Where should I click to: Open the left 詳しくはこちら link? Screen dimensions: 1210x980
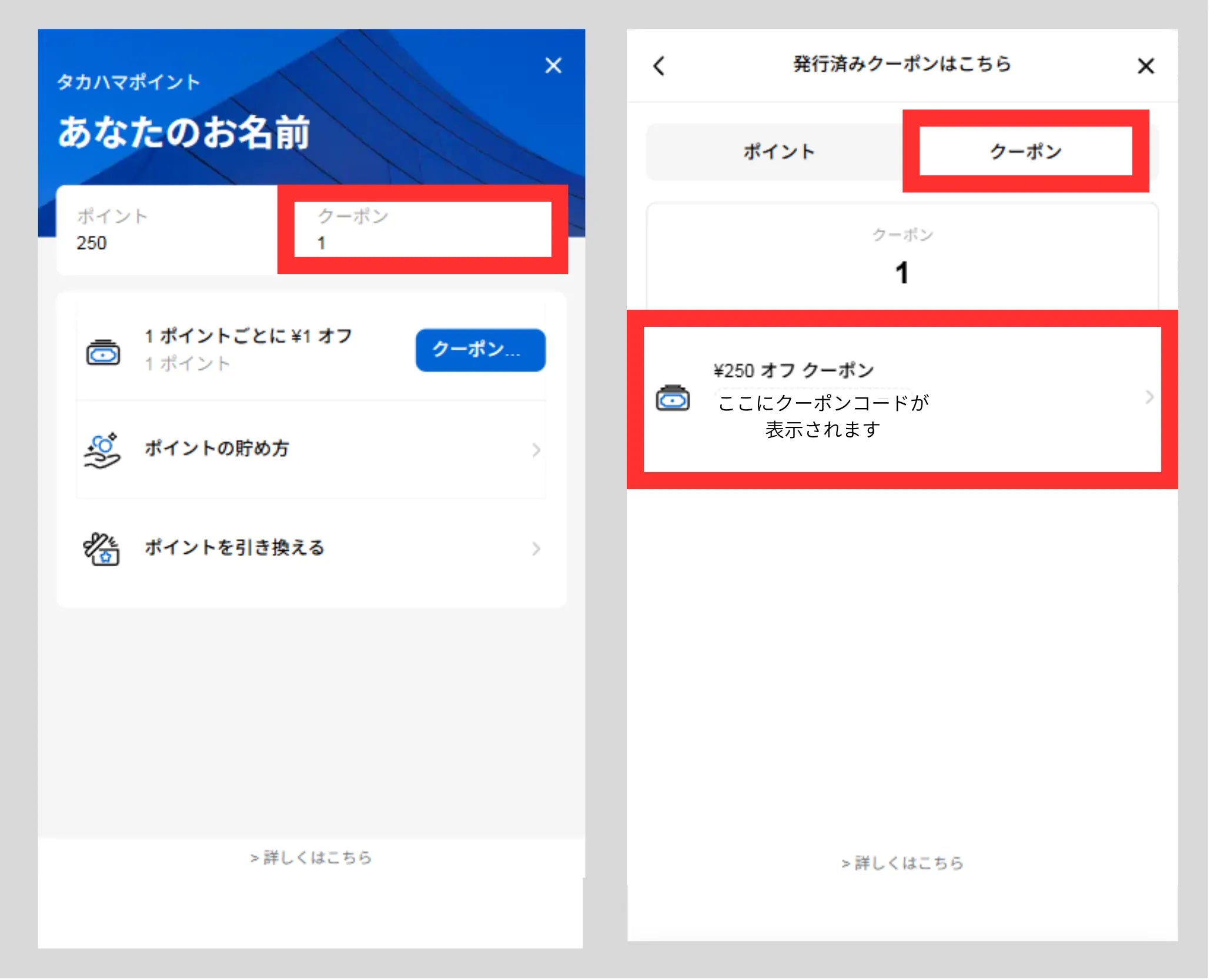pyautogui.click(x=311, y=858)
